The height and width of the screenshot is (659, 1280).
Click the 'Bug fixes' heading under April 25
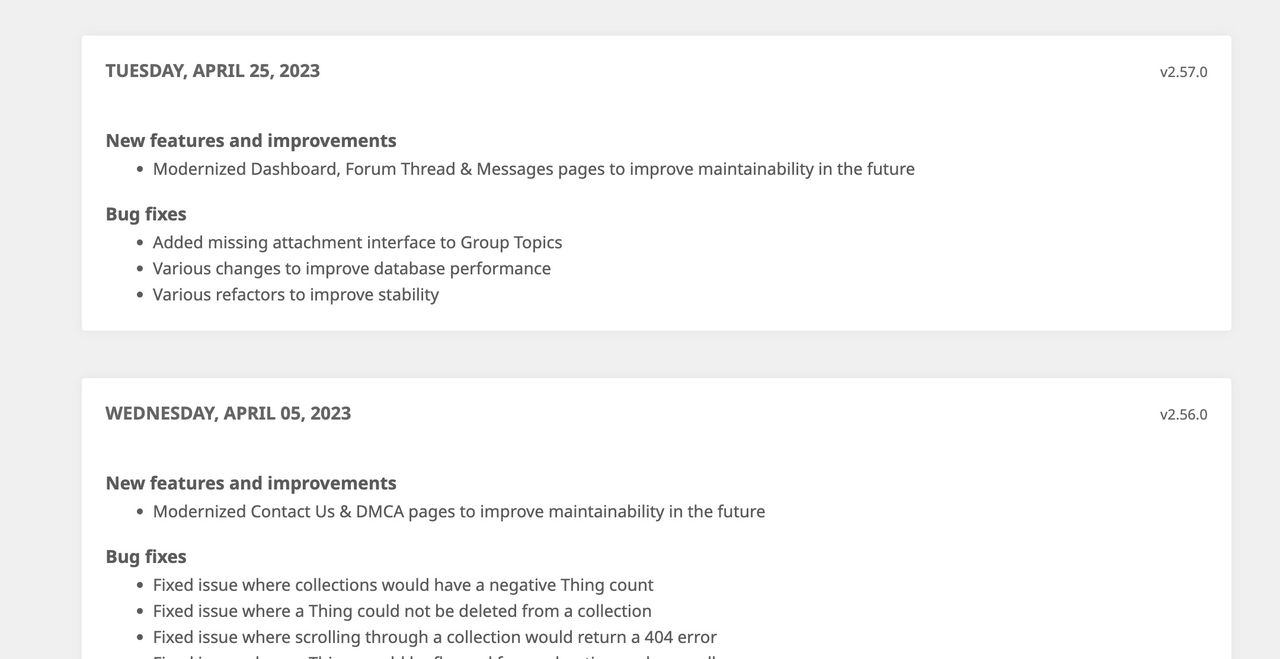click(x=146, y=214)
